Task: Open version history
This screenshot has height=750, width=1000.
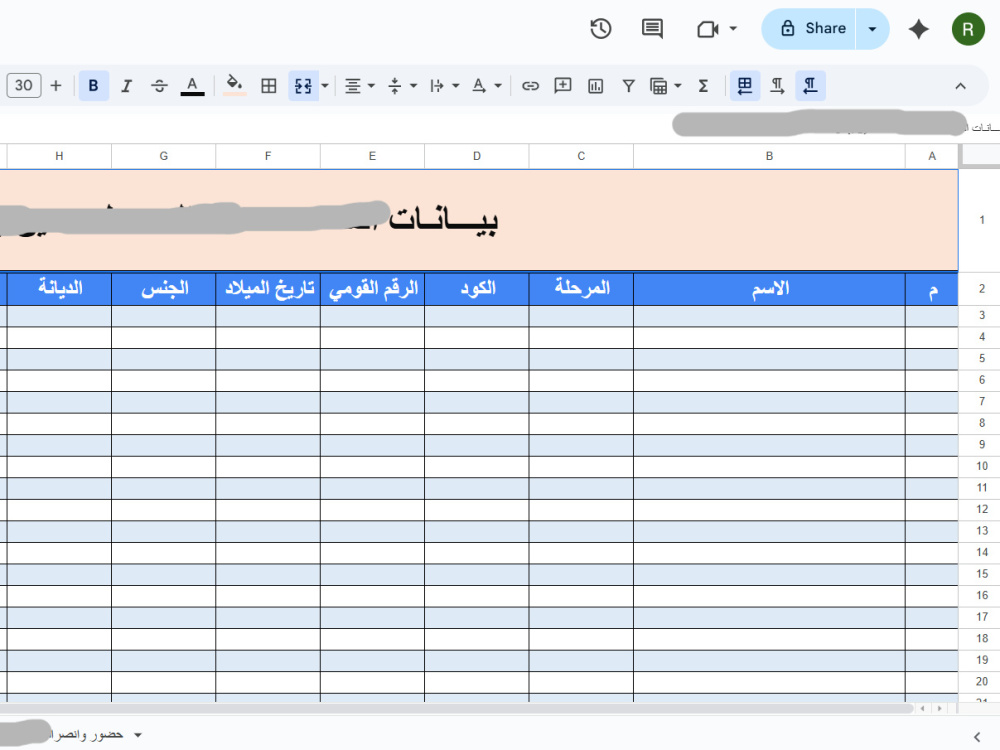Action: coord(600,29)
